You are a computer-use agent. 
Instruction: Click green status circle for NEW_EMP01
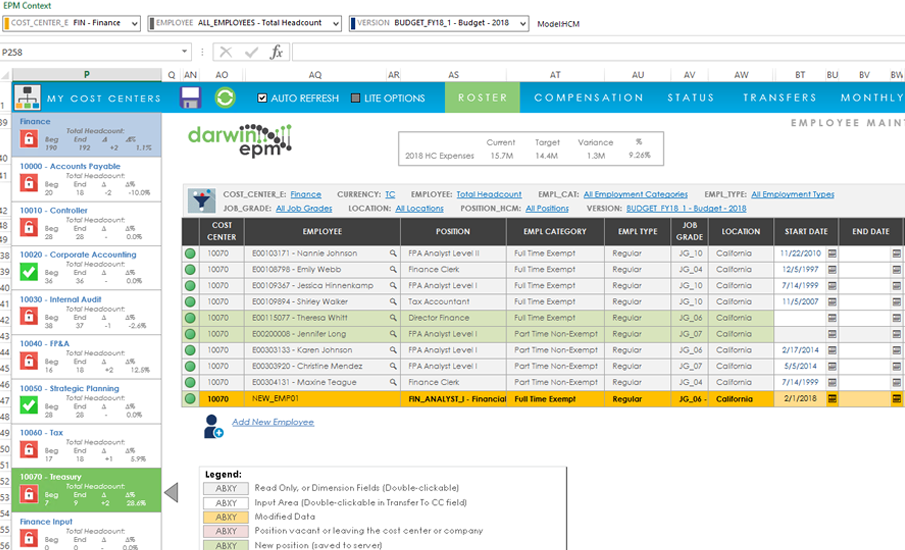(190, 399)
